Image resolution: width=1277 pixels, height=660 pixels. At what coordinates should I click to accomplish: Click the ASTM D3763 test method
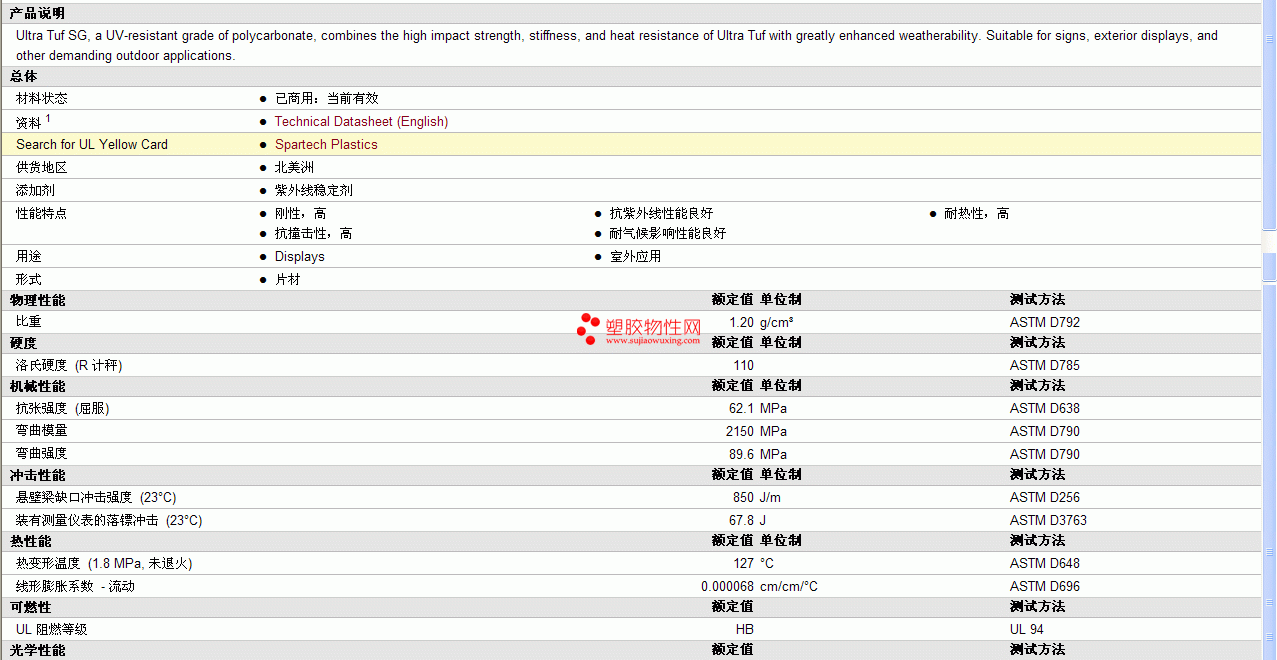(x=1048, y=520)
